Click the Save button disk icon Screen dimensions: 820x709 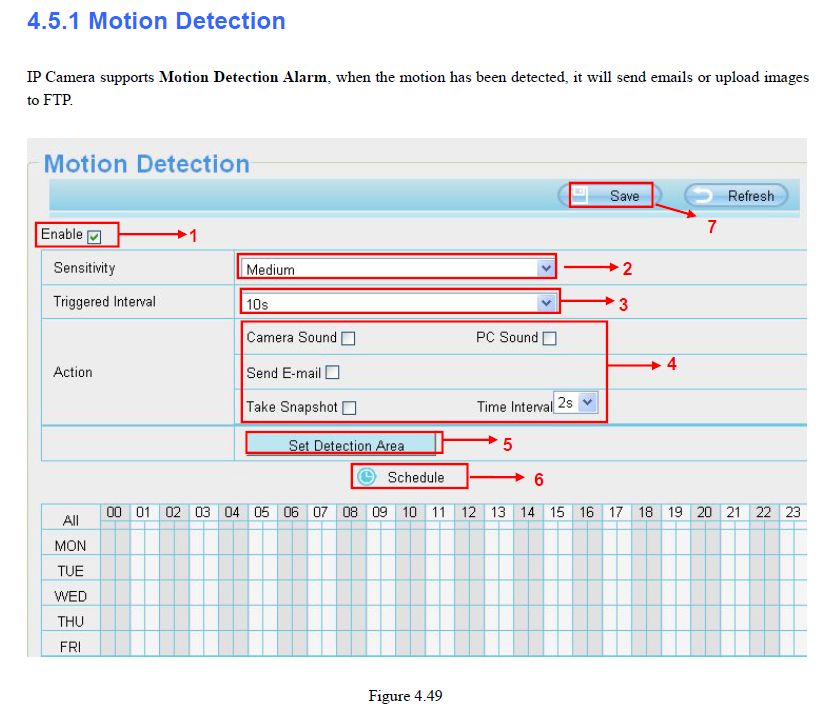580,195
